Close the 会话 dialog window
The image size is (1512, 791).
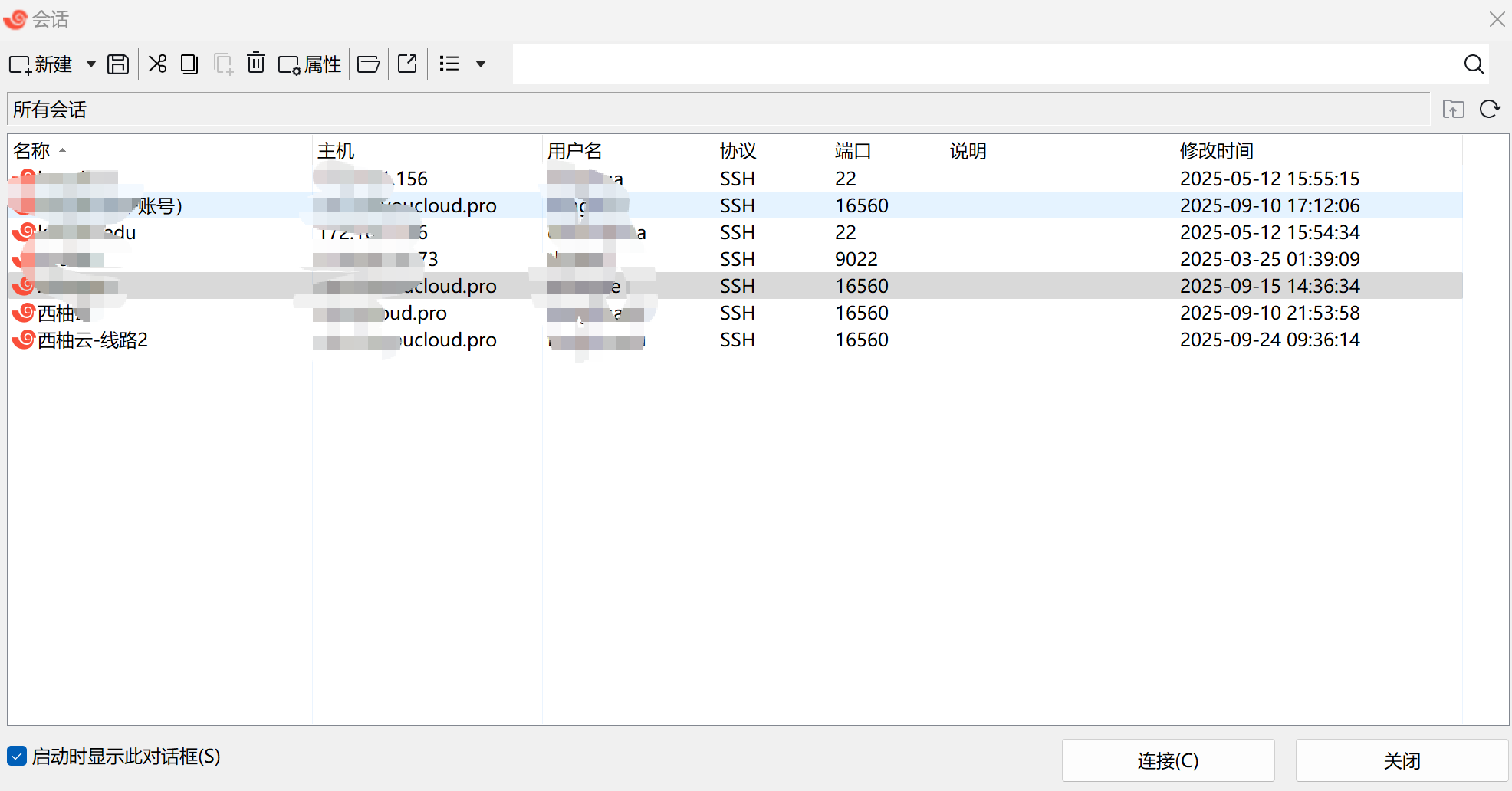click(1497, 19)
